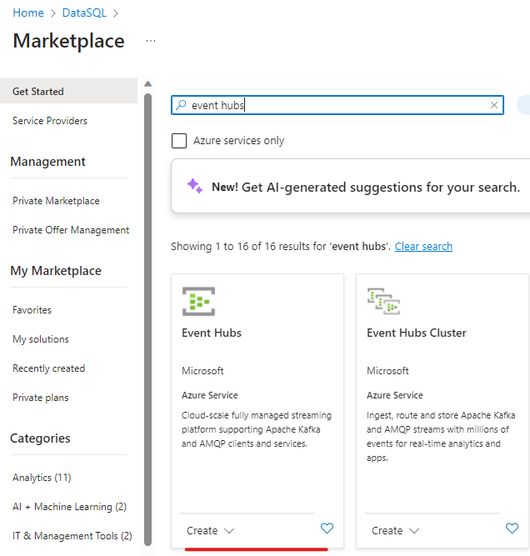Click the Management section heading
530x556 pixels.
[x=48, y=162]
